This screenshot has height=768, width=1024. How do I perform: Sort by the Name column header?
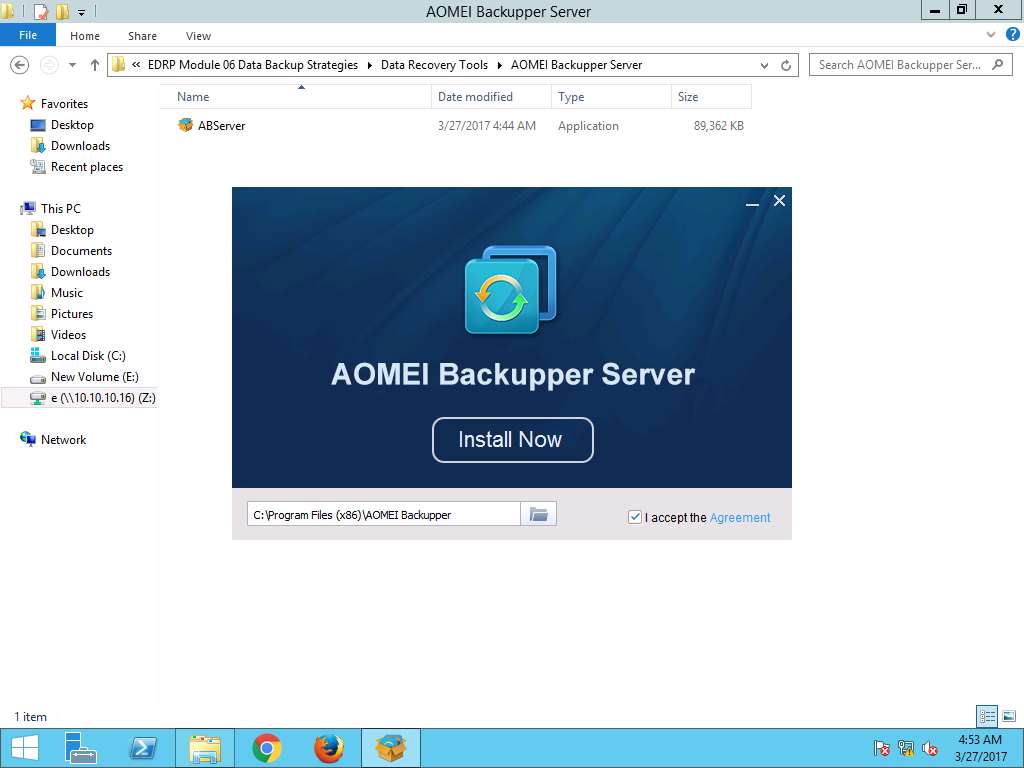point(295,97)
